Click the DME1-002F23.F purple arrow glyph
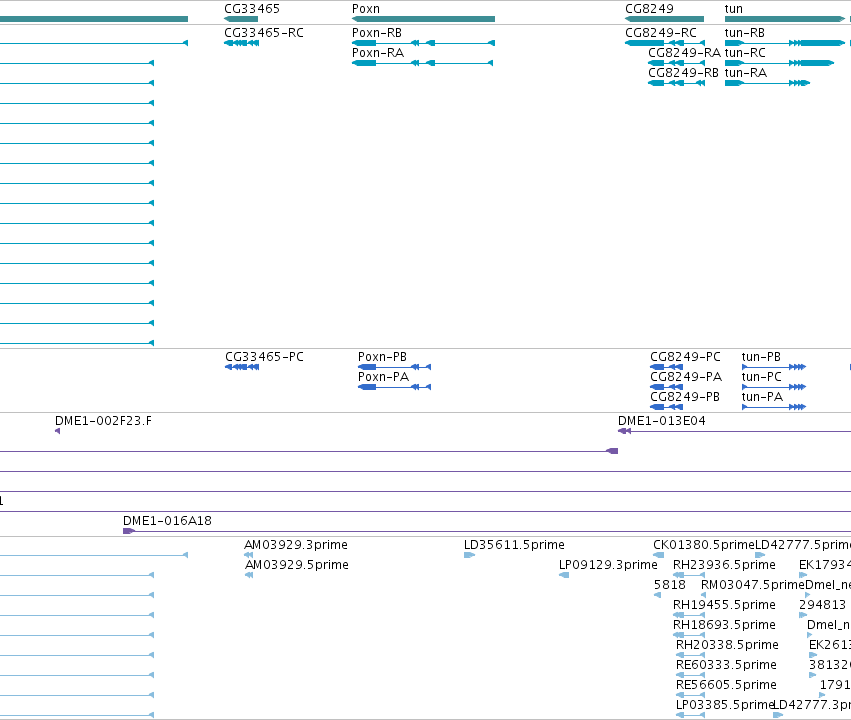Viewport: 851px width, 720px height. point(58,431)
